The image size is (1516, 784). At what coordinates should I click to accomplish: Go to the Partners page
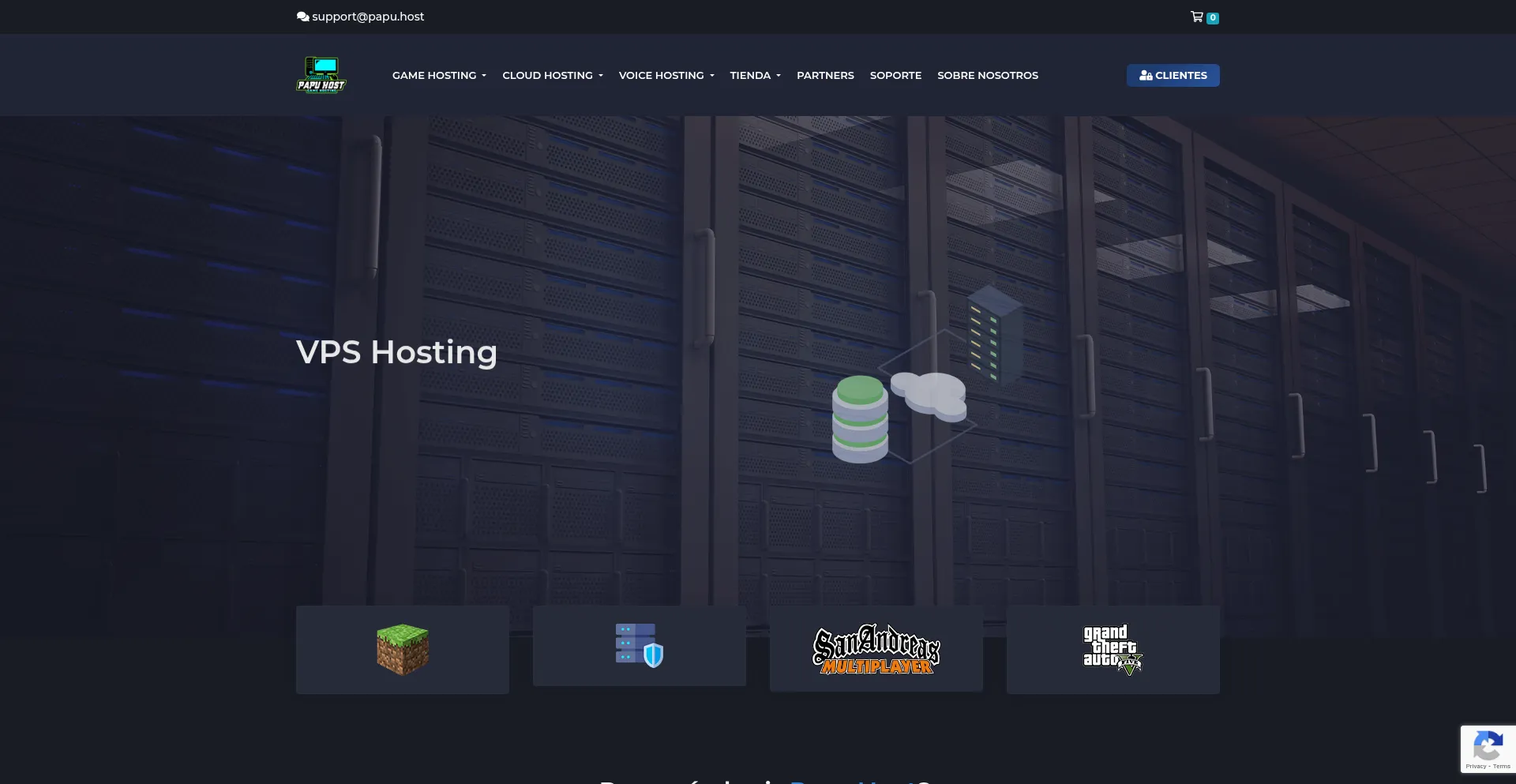(825, 76)
